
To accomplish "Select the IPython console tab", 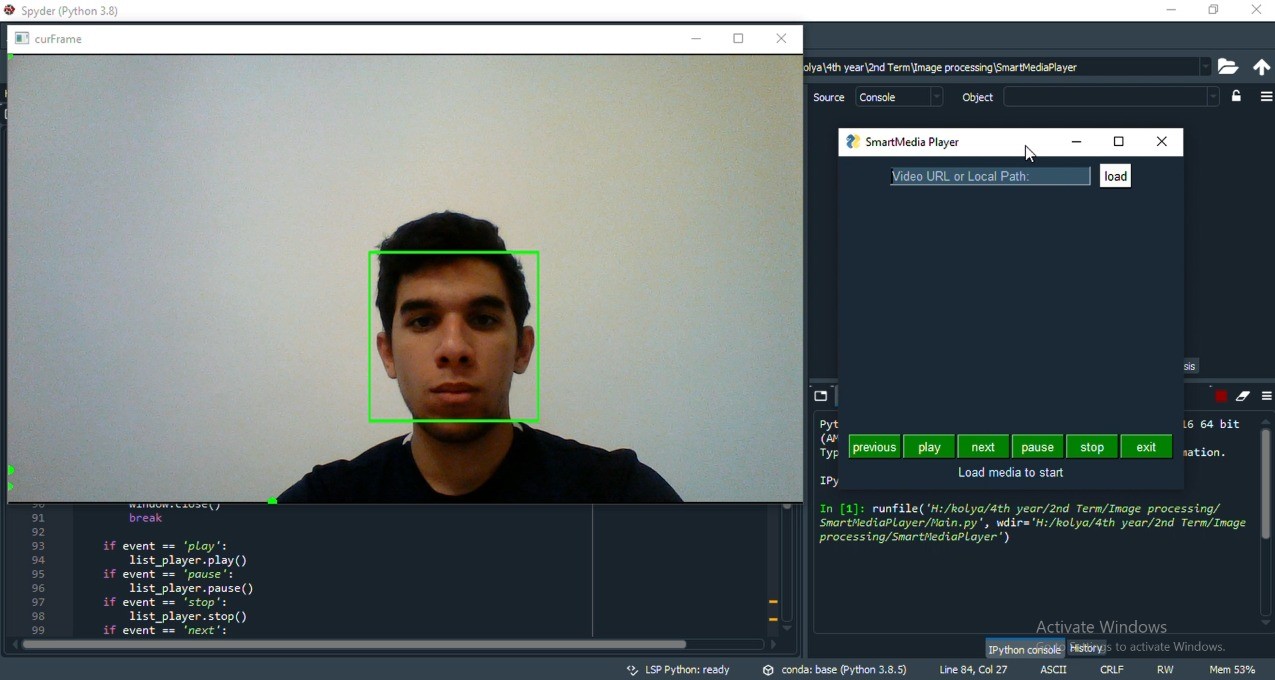I will click(x=1024, y=649).
